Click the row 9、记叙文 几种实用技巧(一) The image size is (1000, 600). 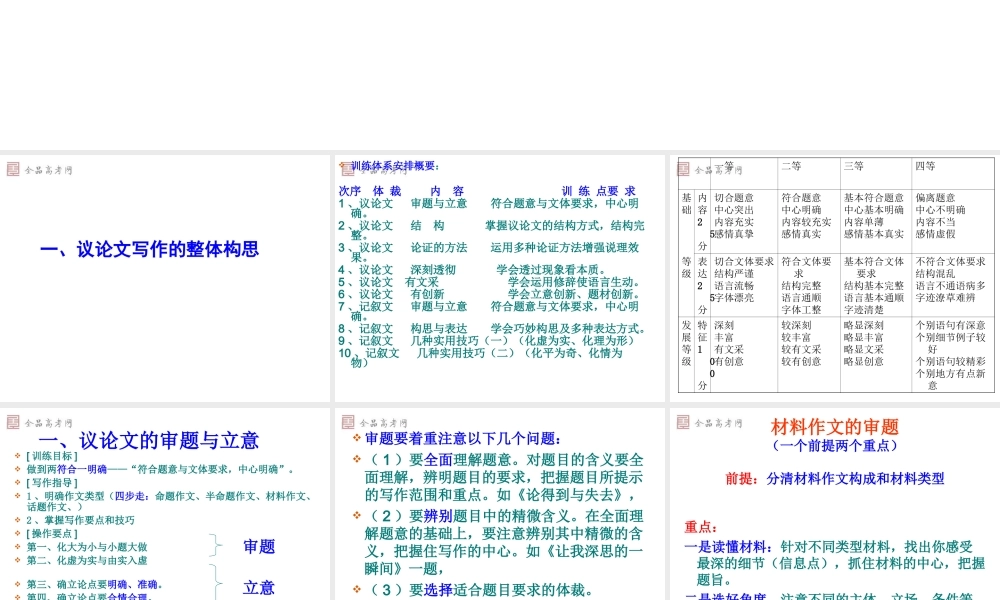[x=487, y=340]
